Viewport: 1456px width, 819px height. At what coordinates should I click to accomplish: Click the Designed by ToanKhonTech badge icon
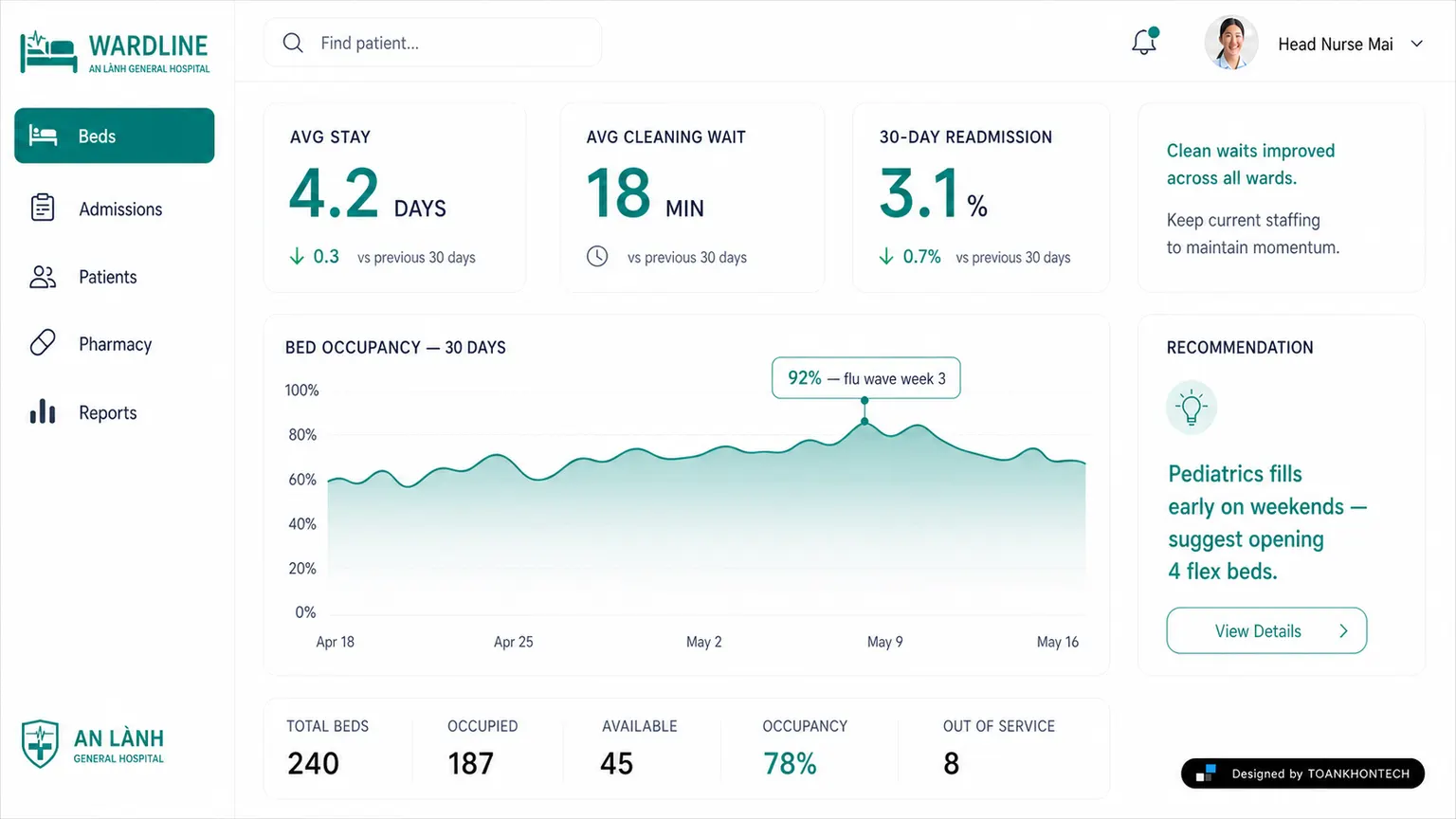(x=1206, y=773)
